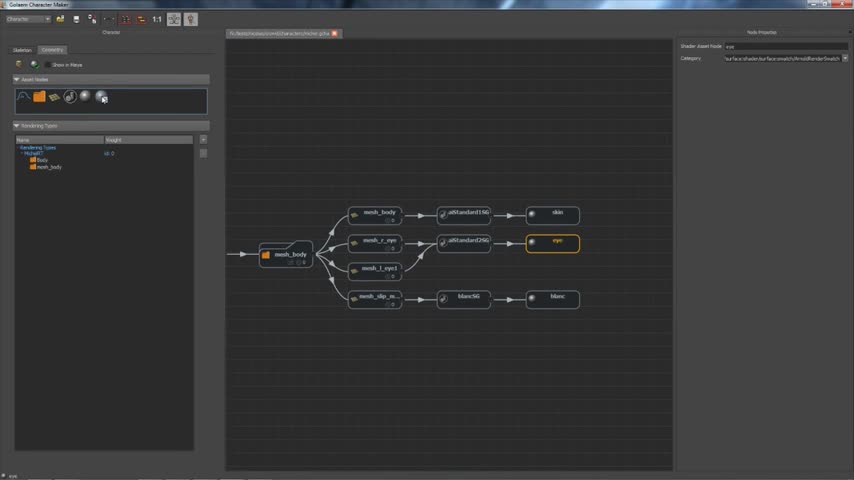Select the highlighted eye shader node
Screen dimensions: 854x480
(x=552, y=244)
